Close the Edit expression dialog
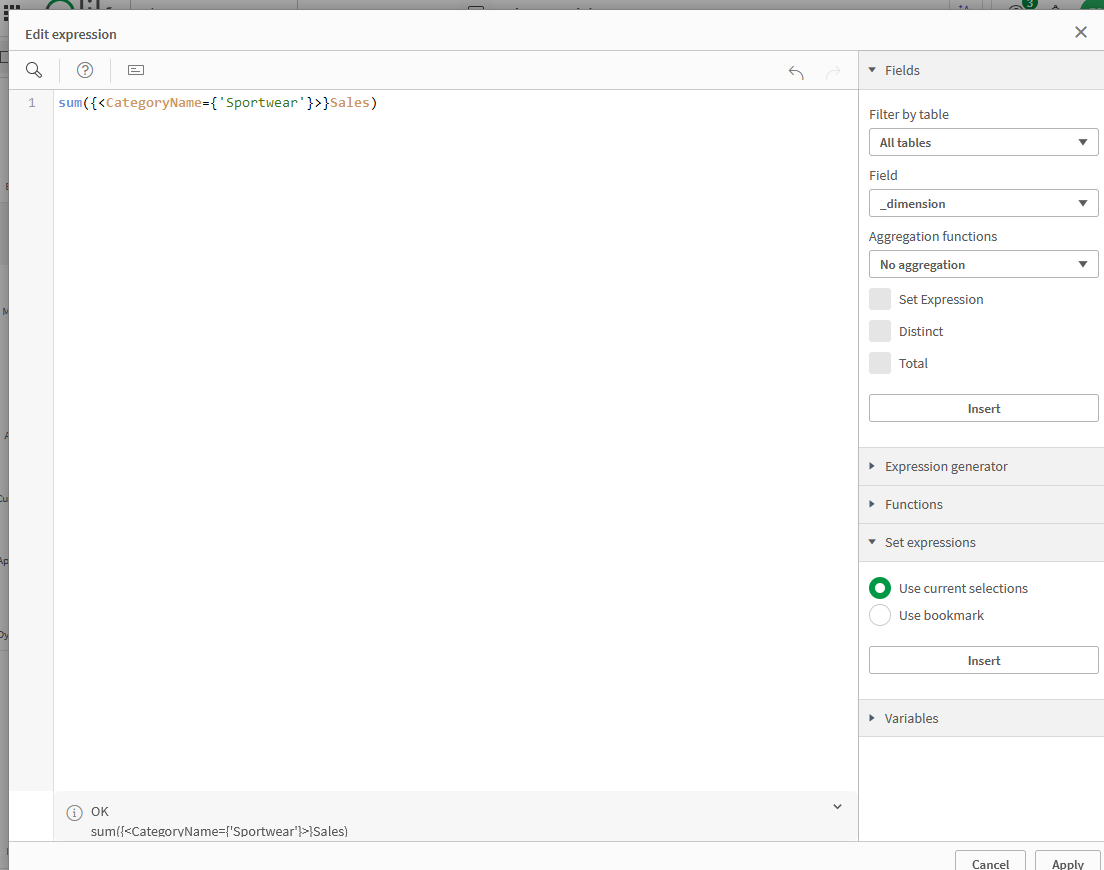 (x=1081, y=32)
